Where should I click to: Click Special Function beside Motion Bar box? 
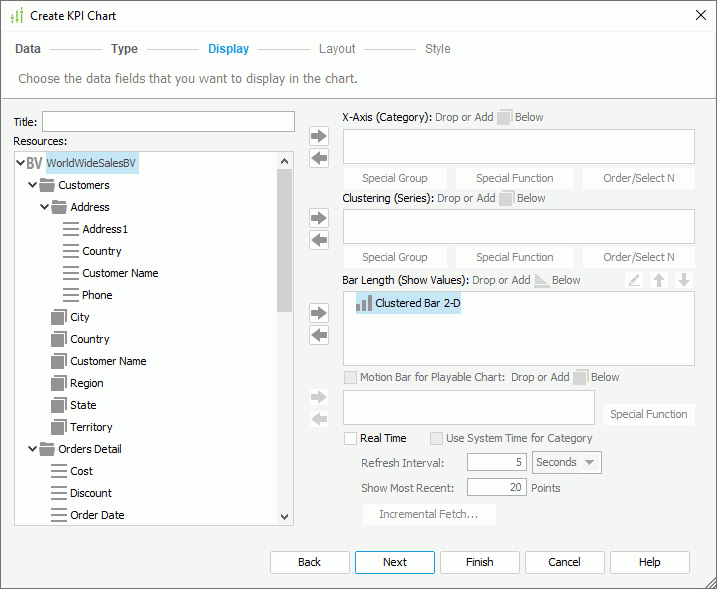[649, 414]
